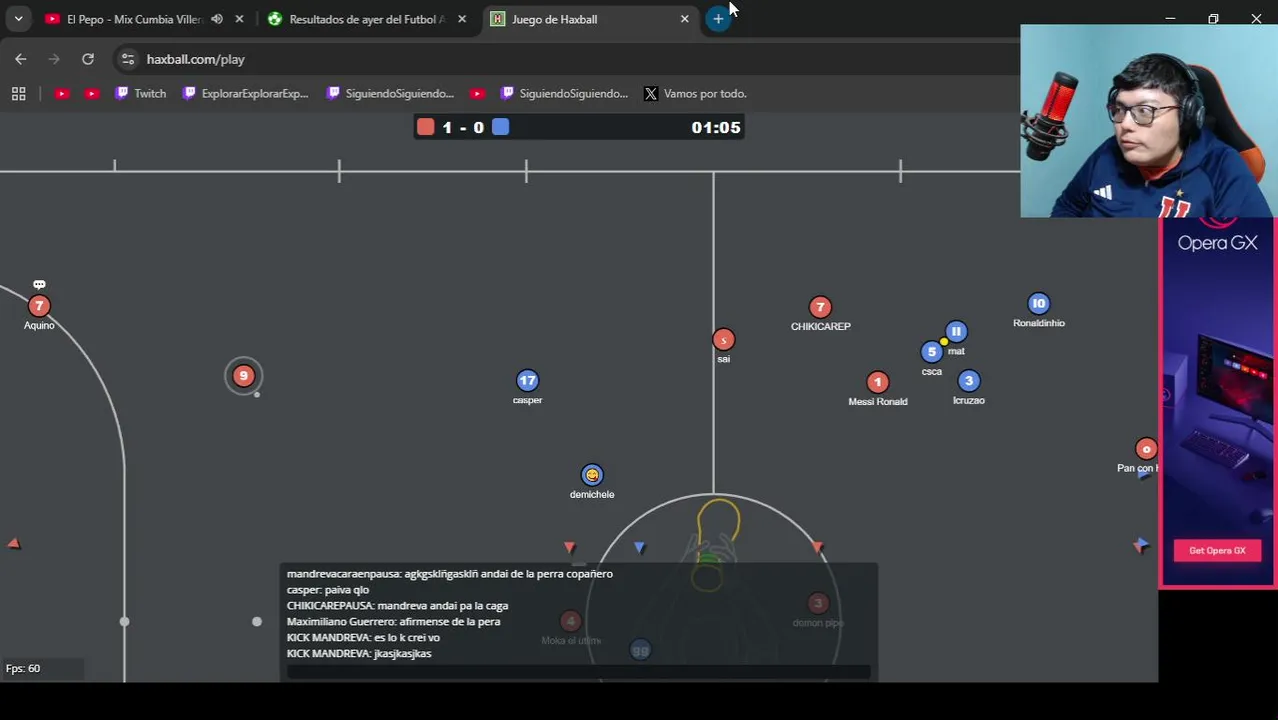1278x720 pixels.
Task: Mute the El Pepo tab audio icon
Action: (217, 19)
